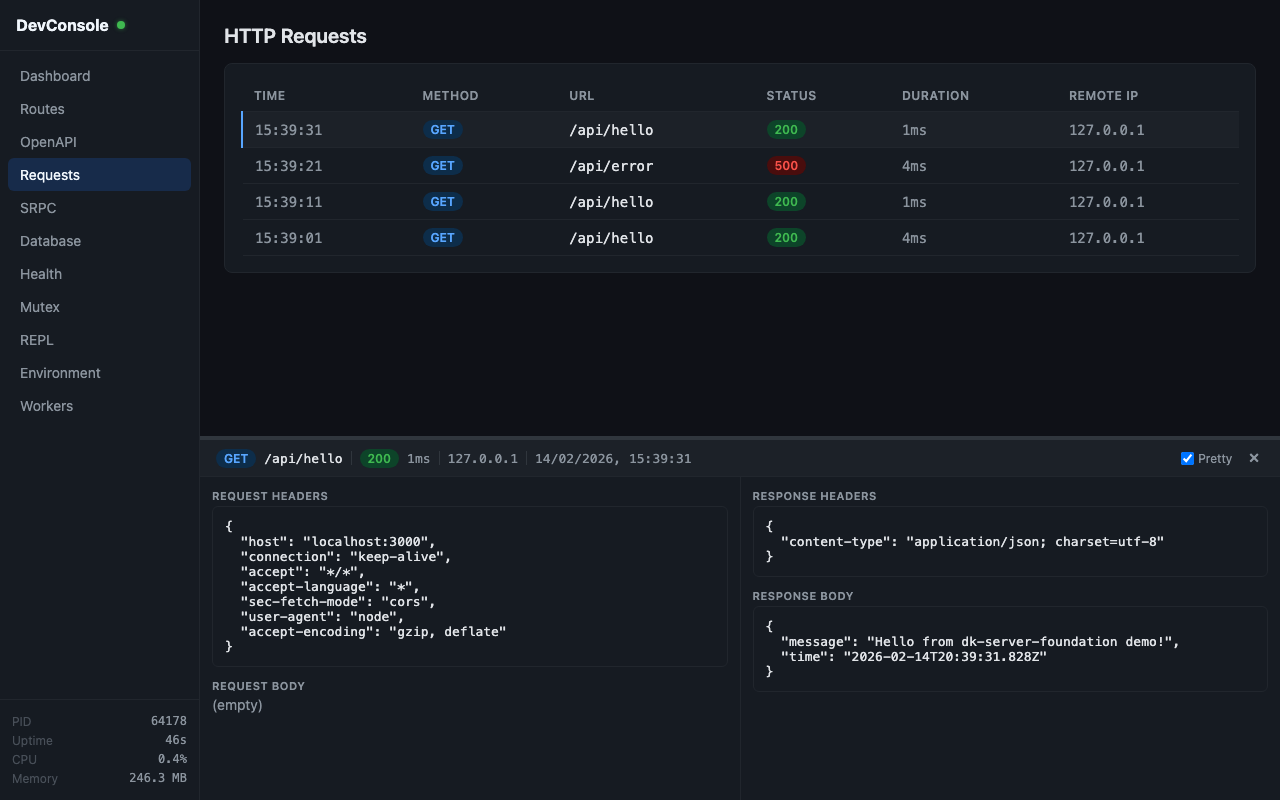Click the GET badge on the 15:39:11 row

[442, 201]
